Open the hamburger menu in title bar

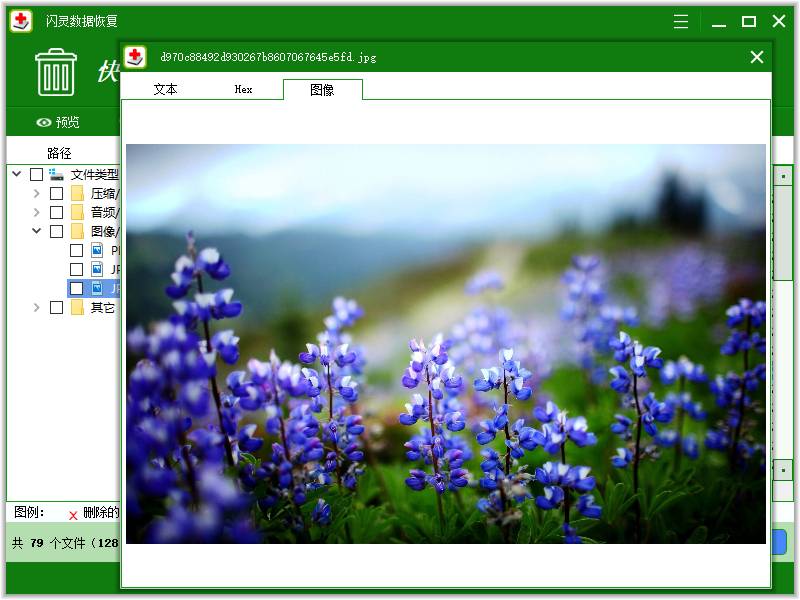(681, 21)
